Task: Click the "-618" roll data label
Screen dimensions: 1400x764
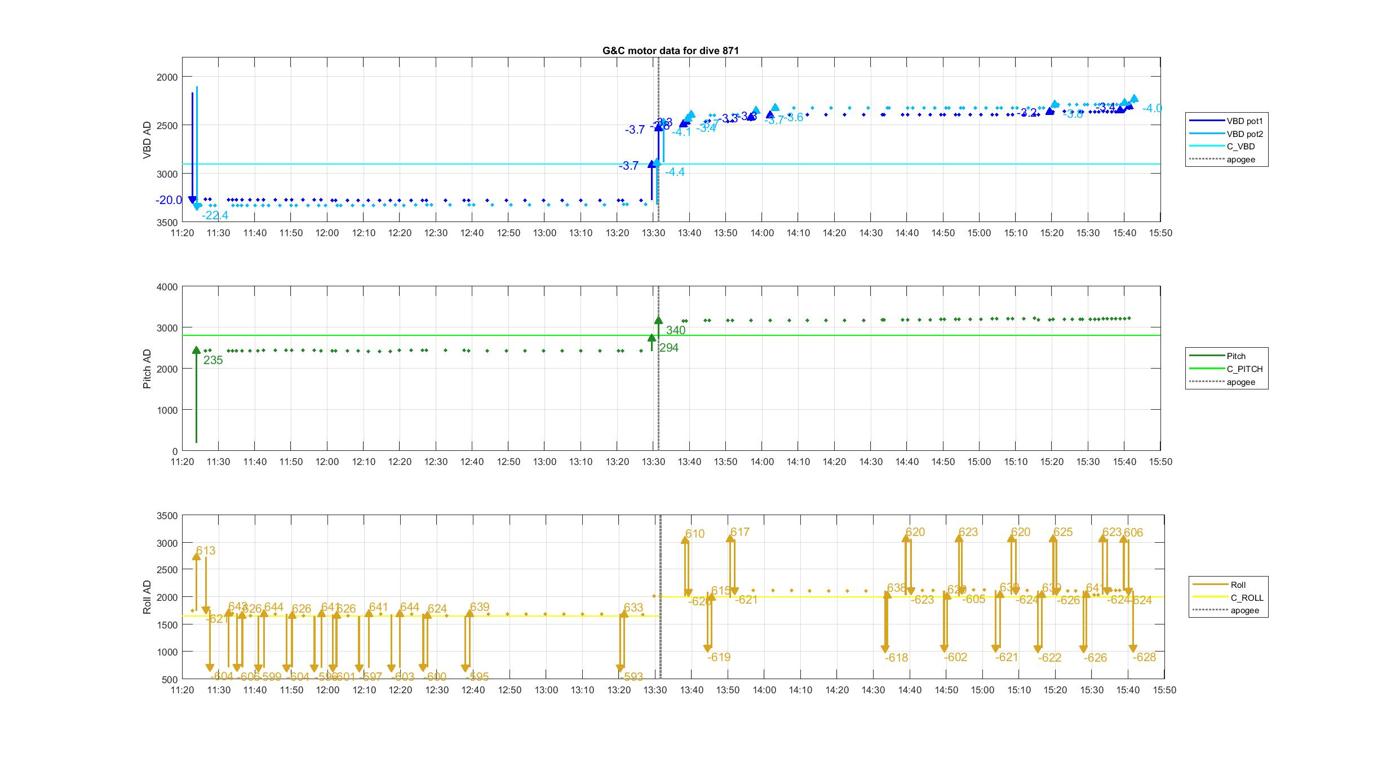Action: pyautogui.click(x=896, y=658)
